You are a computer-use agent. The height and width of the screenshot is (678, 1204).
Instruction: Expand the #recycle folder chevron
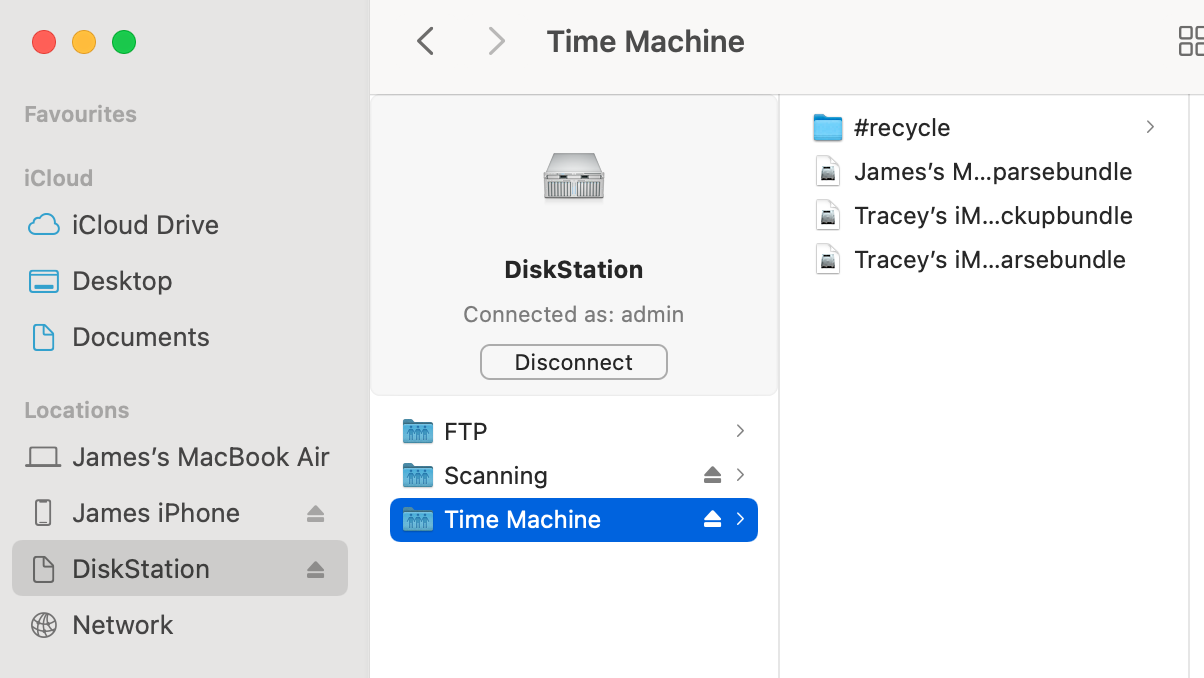coord(1150,127)
